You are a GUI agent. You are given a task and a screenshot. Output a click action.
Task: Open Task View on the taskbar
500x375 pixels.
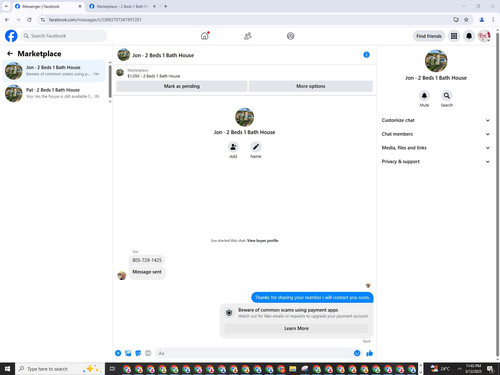112,369
